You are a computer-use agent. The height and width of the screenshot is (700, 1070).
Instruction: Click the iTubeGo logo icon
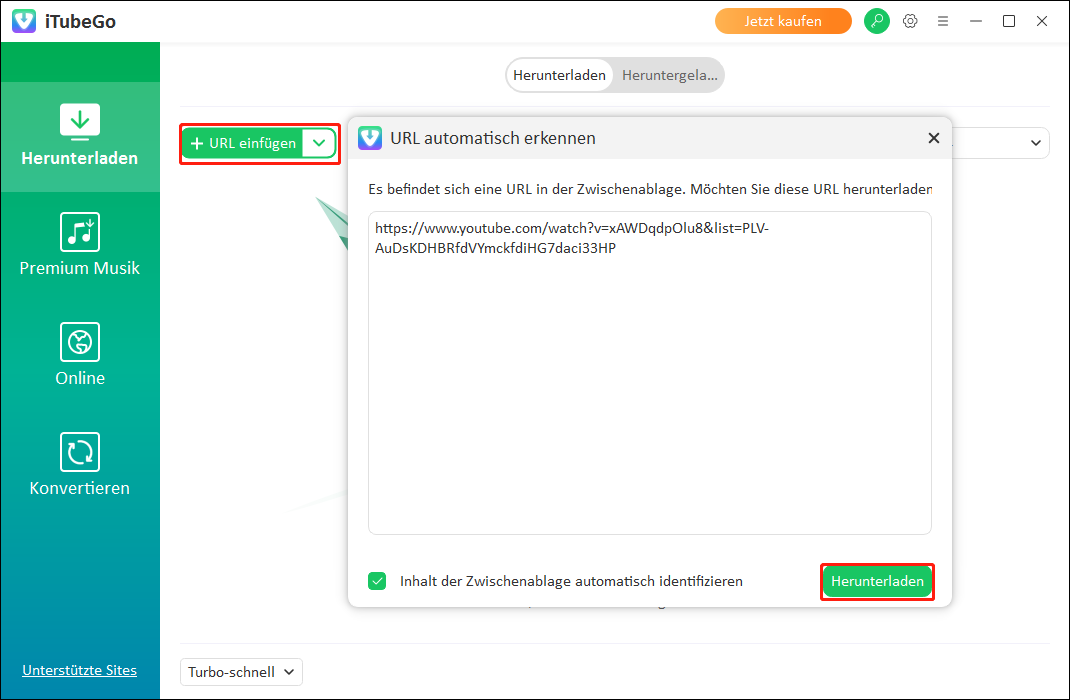[x=24, y=21]
